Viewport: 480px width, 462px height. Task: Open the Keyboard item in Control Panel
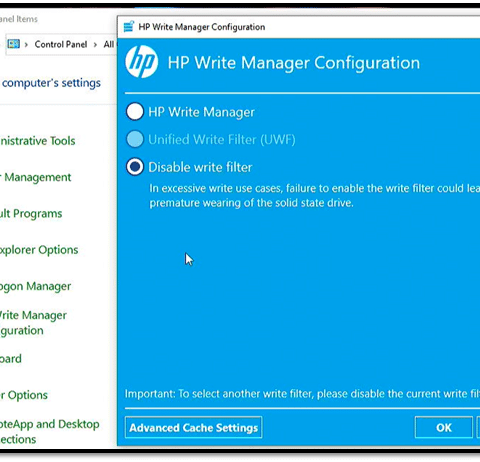(11, 359)
